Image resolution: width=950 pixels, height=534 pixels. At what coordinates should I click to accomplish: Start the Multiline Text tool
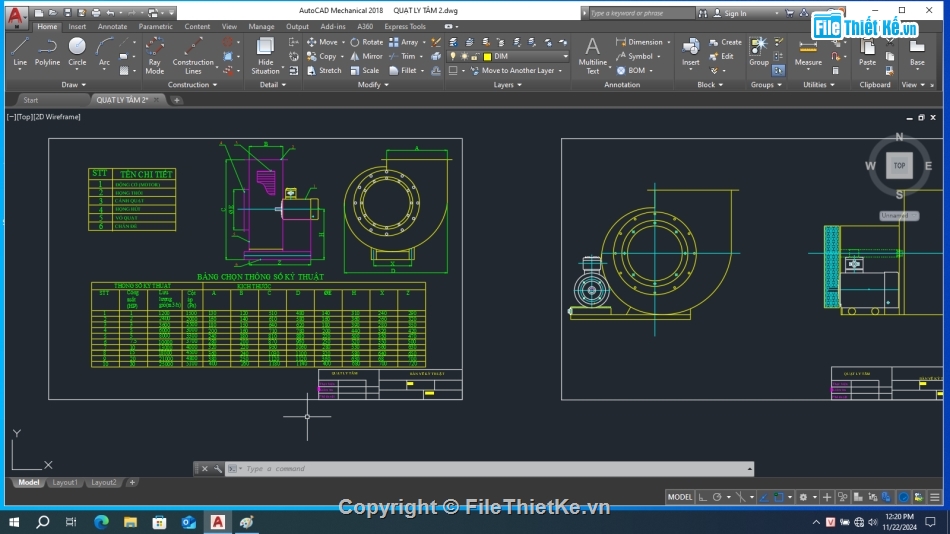coord(593,55)
